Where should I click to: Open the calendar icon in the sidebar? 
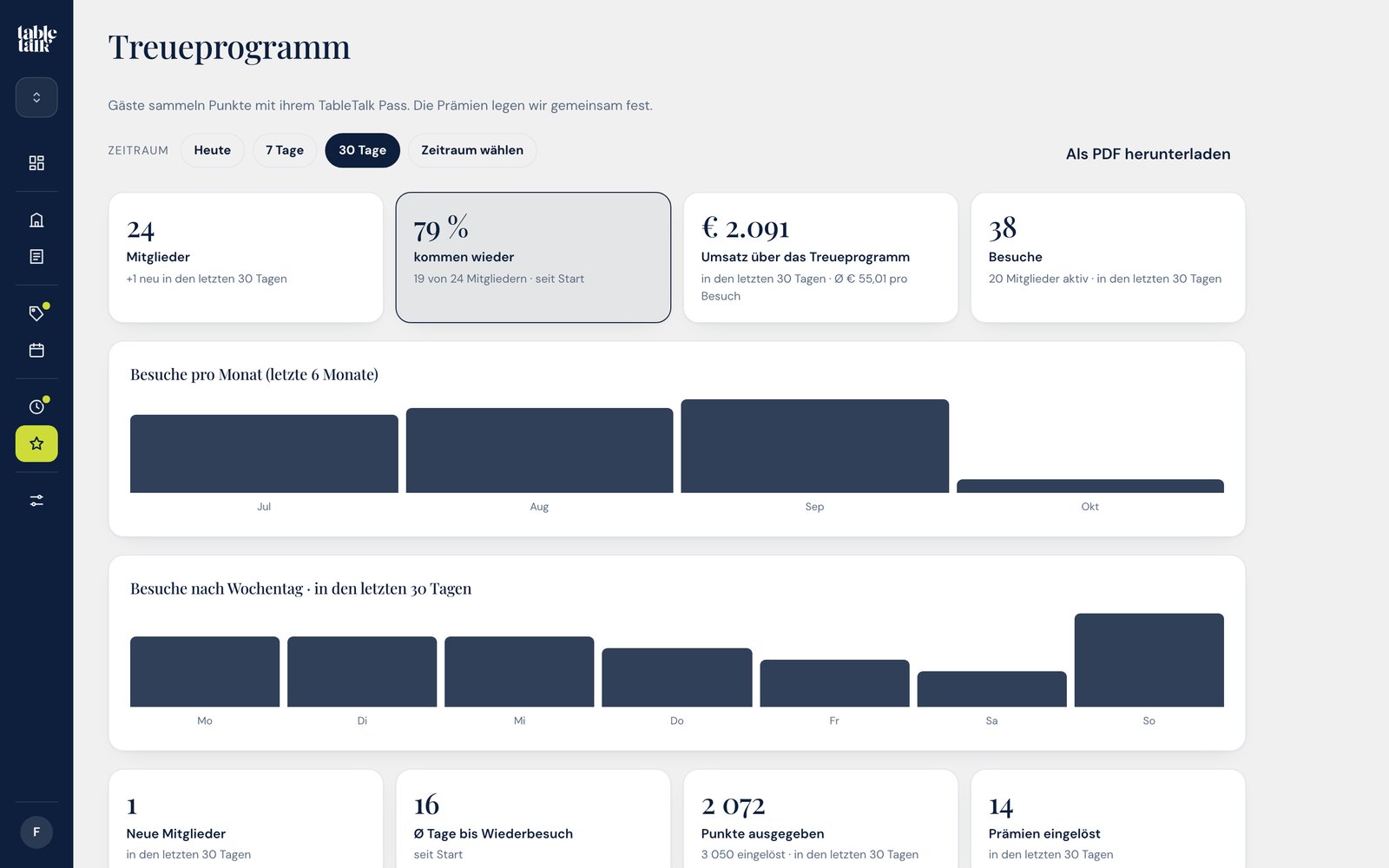(36, 351)
